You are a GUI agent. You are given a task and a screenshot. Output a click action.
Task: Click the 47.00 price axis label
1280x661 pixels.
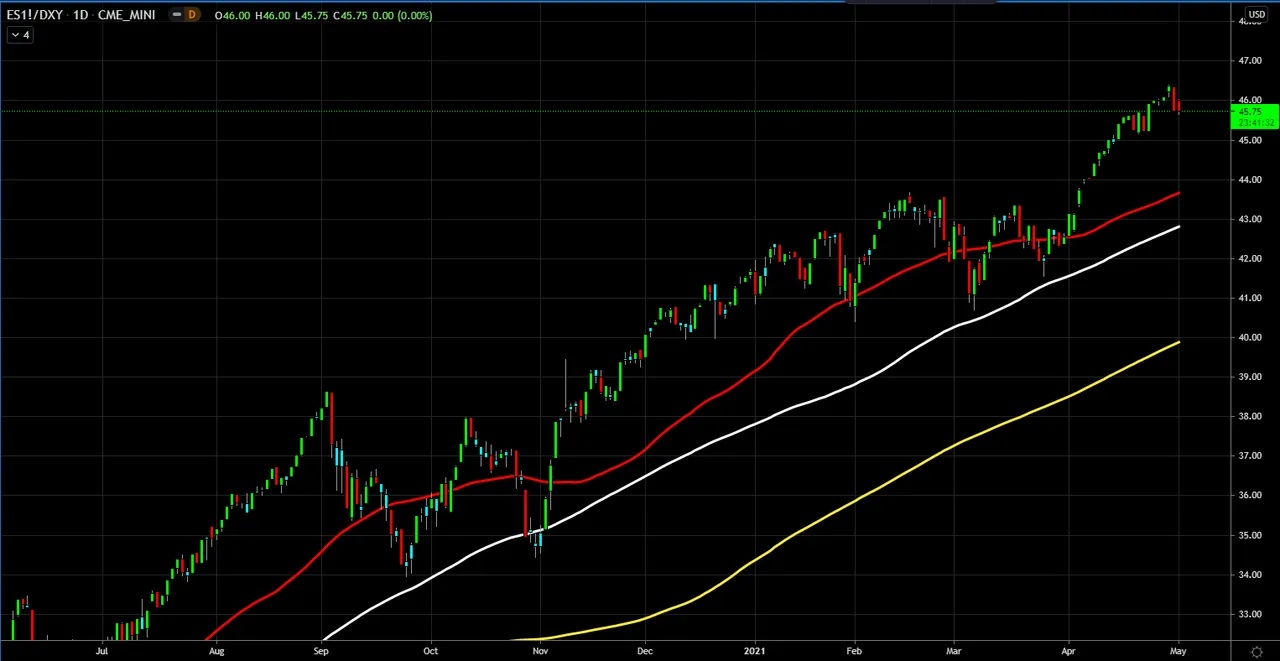click(x=1250, y=61)
